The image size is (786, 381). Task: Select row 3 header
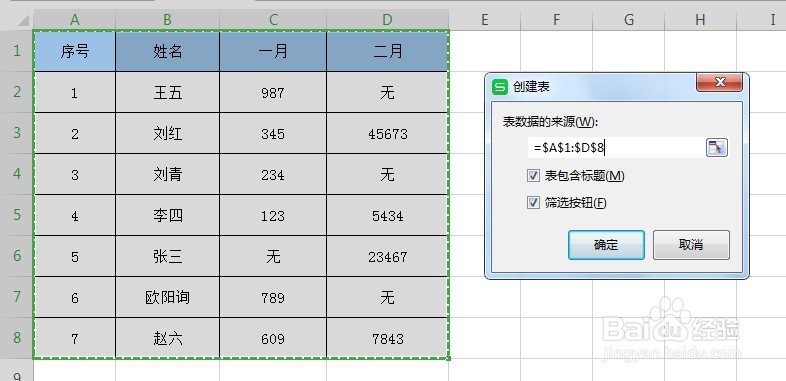[17, 133]
